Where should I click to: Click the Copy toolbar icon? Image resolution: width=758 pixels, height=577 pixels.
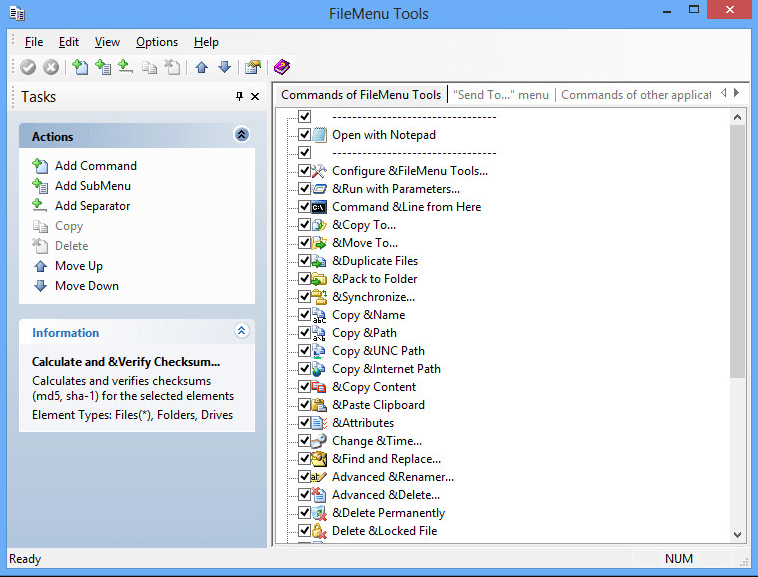click(x=149, y=67)
